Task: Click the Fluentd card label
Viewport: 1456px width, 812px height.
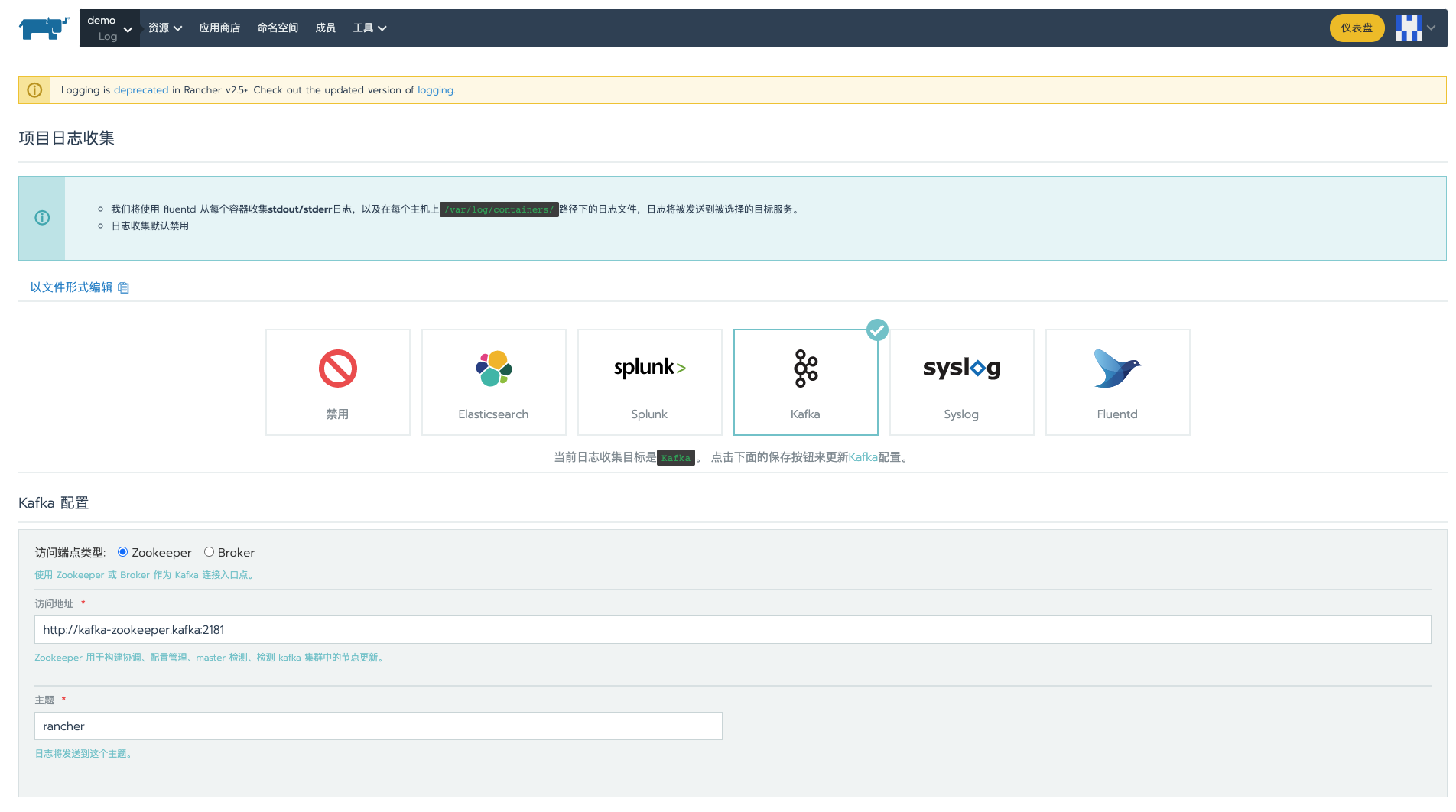Action: point(1117,414)
